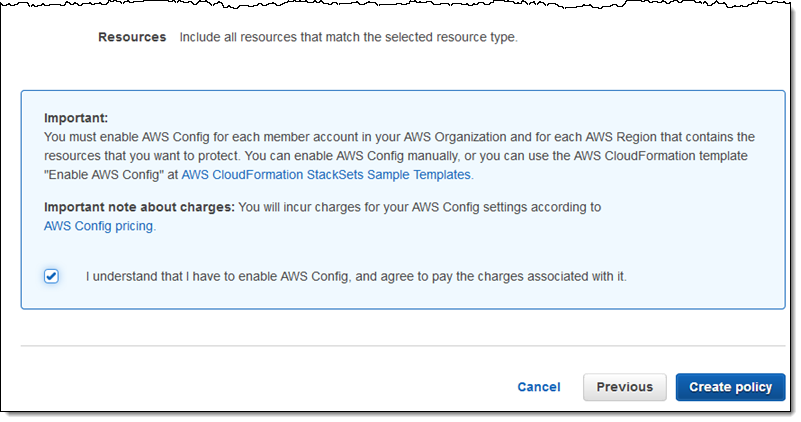Go back with the Previous button
The image size is (801, 422).
[x=625, y=387]
